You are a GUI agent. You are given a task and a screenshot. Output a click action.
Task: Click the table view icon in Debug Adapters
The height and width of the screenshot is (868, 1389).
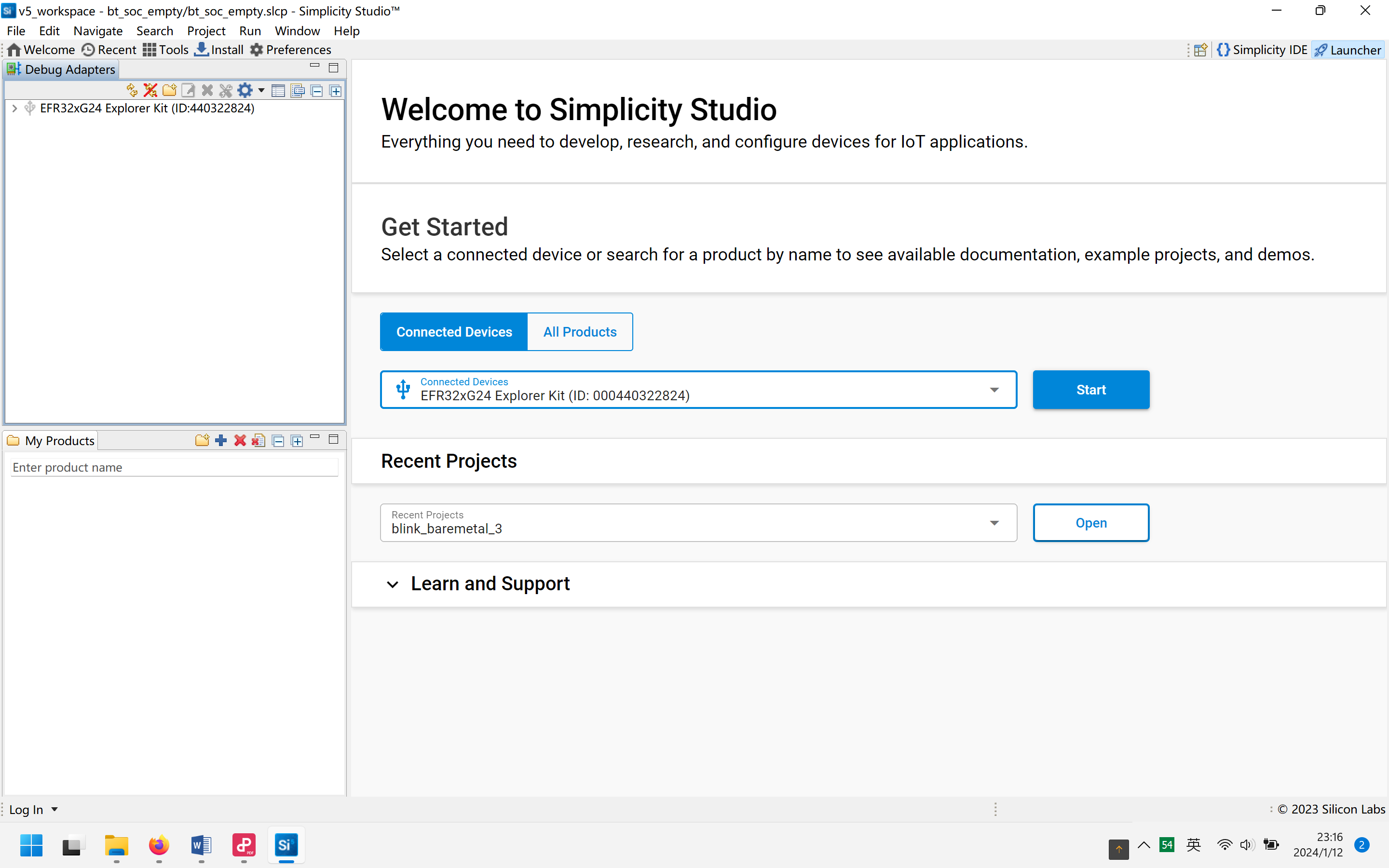pyautogui.click(x=278, y=91)
